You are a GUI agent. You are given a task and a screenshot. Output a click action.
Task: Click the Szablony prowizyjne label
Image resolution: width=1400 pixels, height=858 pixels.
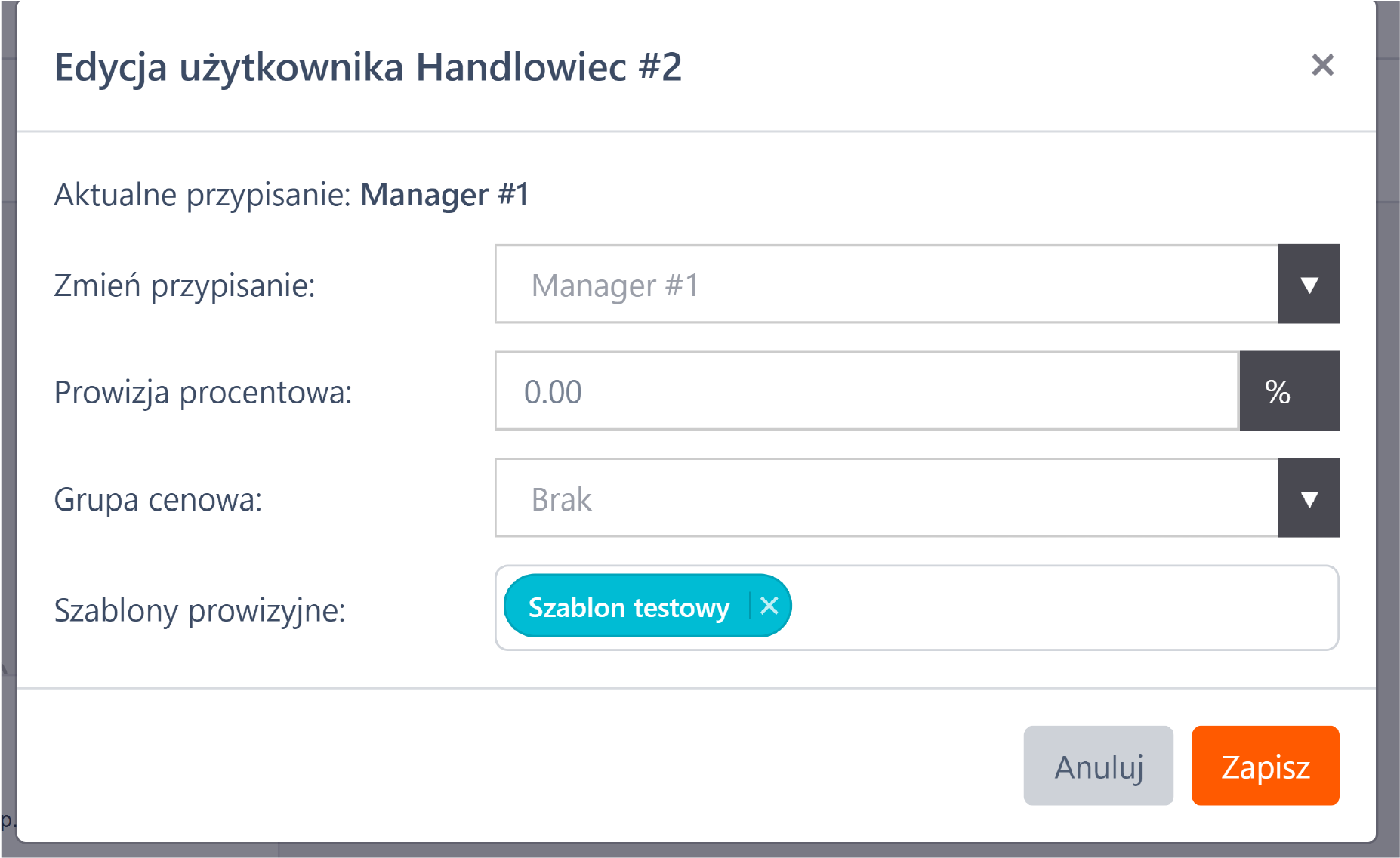[x=199, y=610]
